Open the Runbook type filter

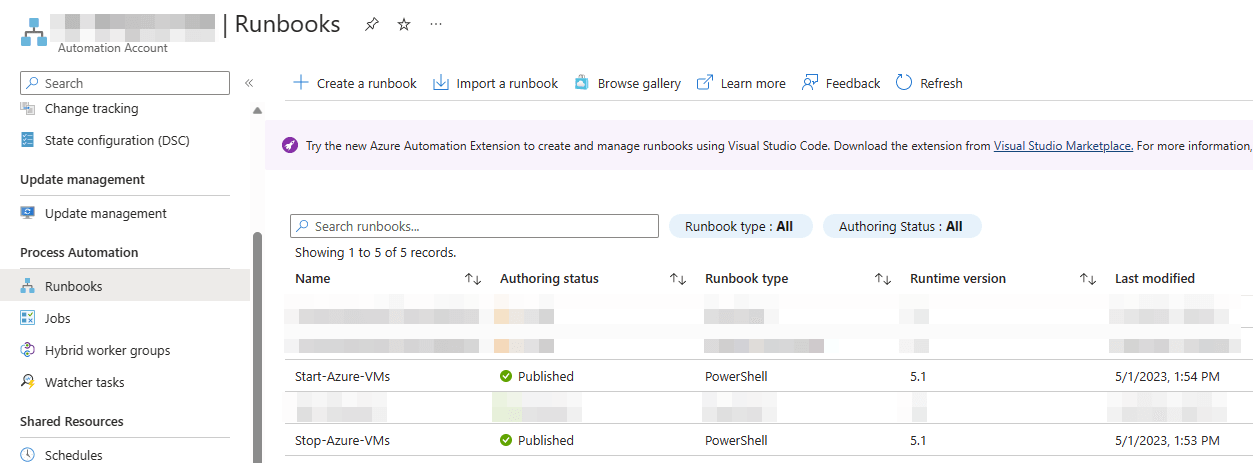pos(740,226)
